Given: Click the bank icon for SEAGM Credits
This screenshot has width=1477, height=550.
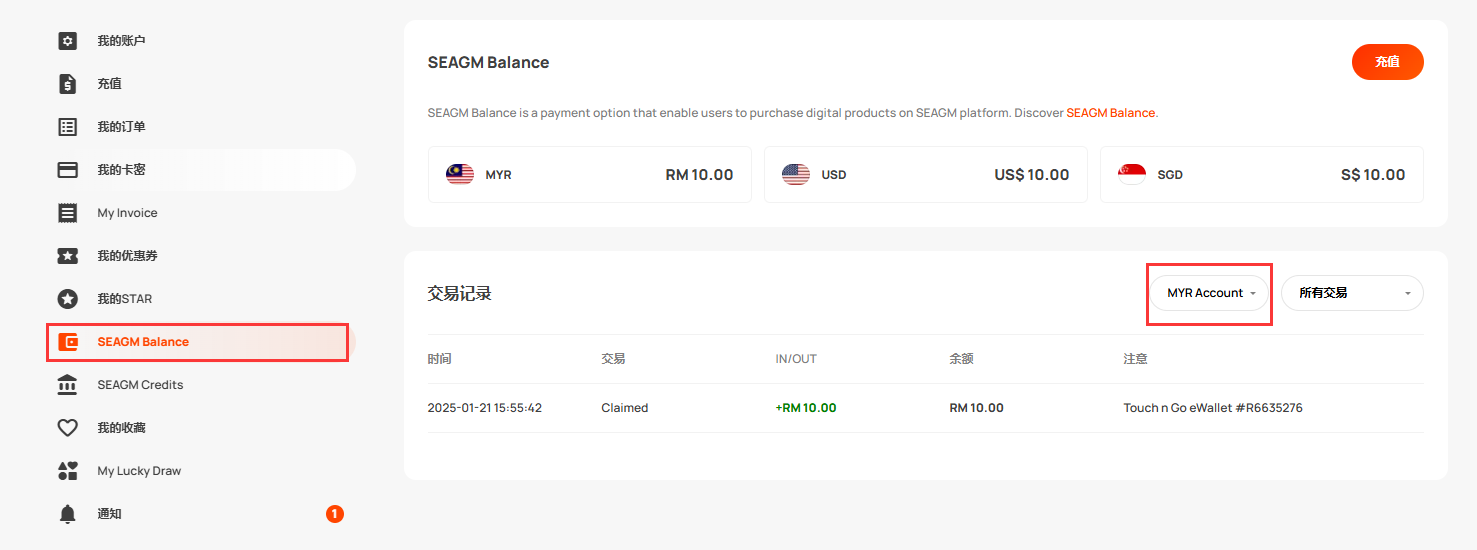Looking at the screenshot, I should click(67, 385).
